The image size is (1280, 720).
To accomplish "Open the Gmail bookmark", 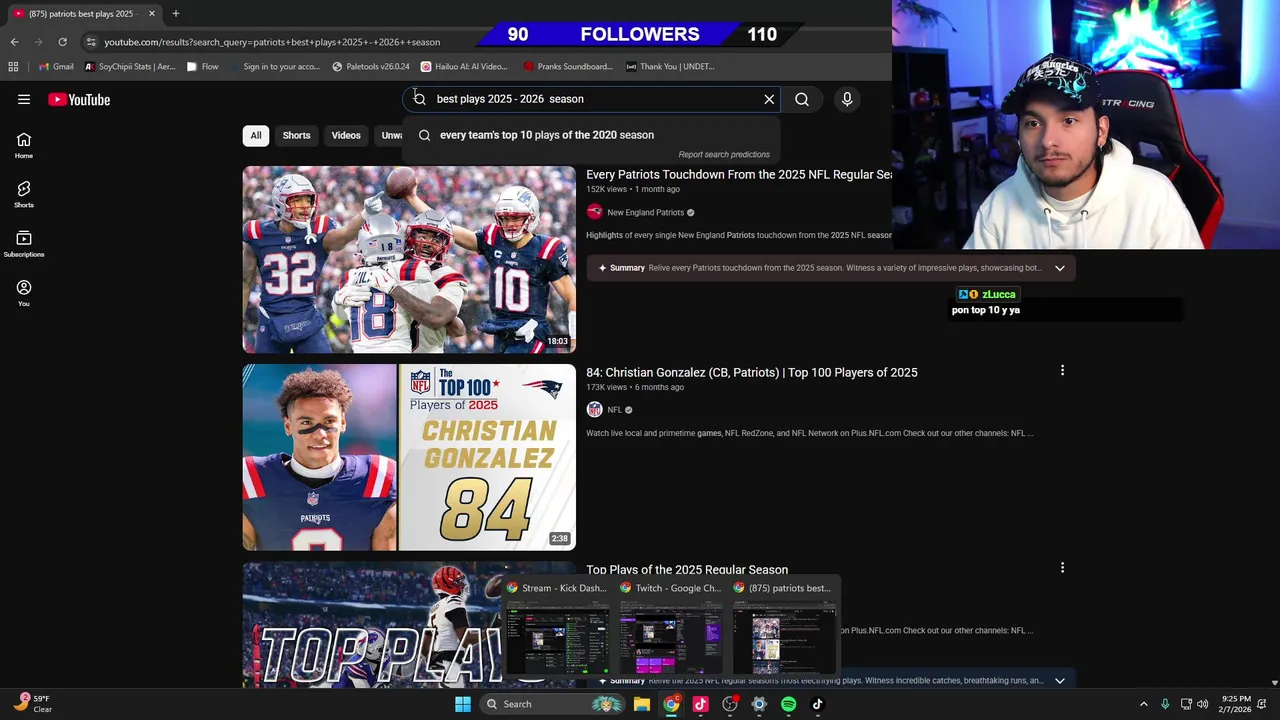I will tap(56, 67).
